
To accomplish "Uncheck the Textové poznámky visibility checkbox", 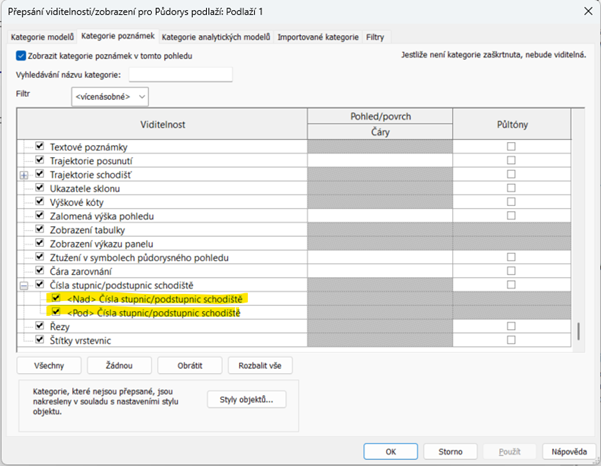I will [x=40, y=147].
